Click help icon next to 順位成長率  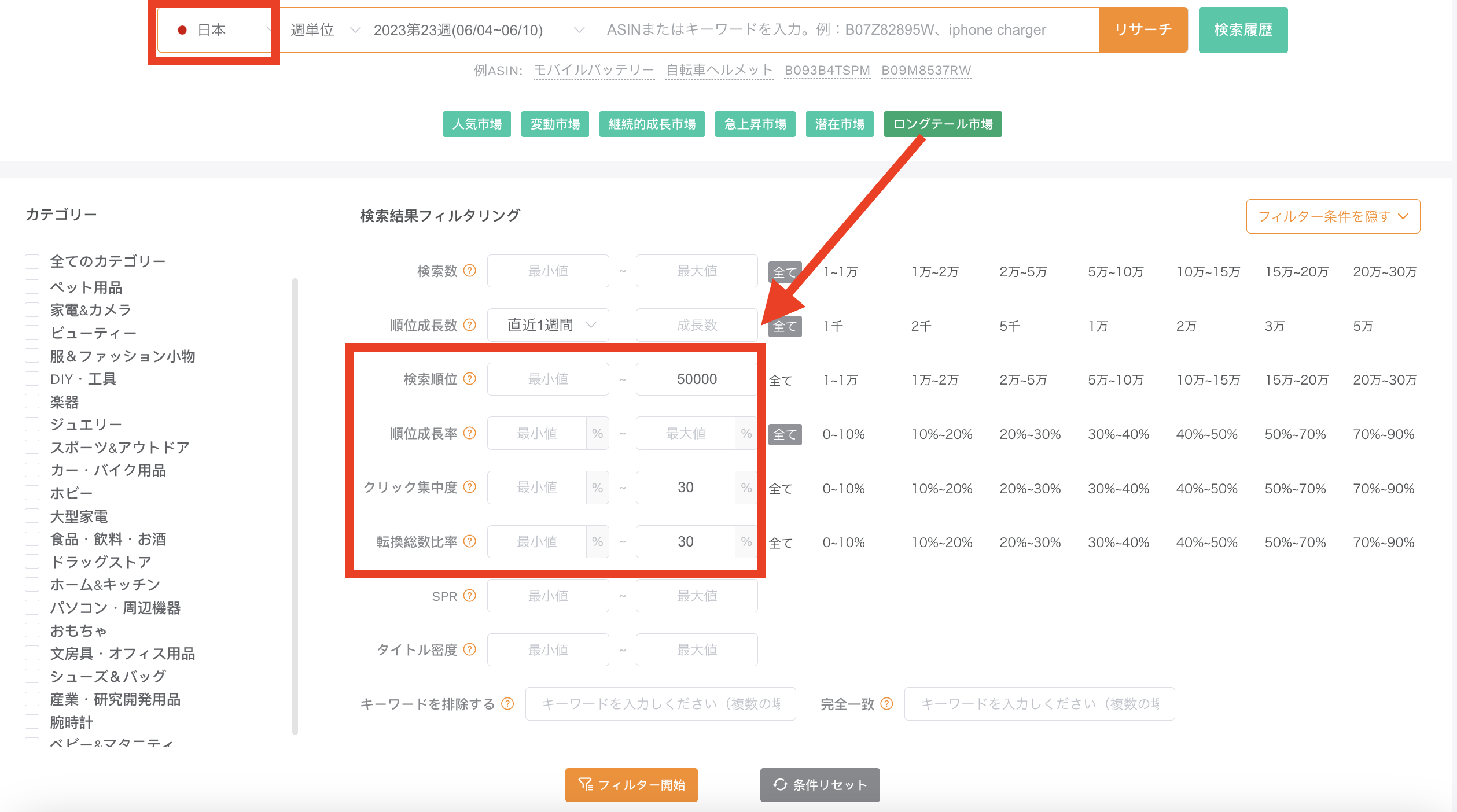pyautogui.click(x=470, y=433)
